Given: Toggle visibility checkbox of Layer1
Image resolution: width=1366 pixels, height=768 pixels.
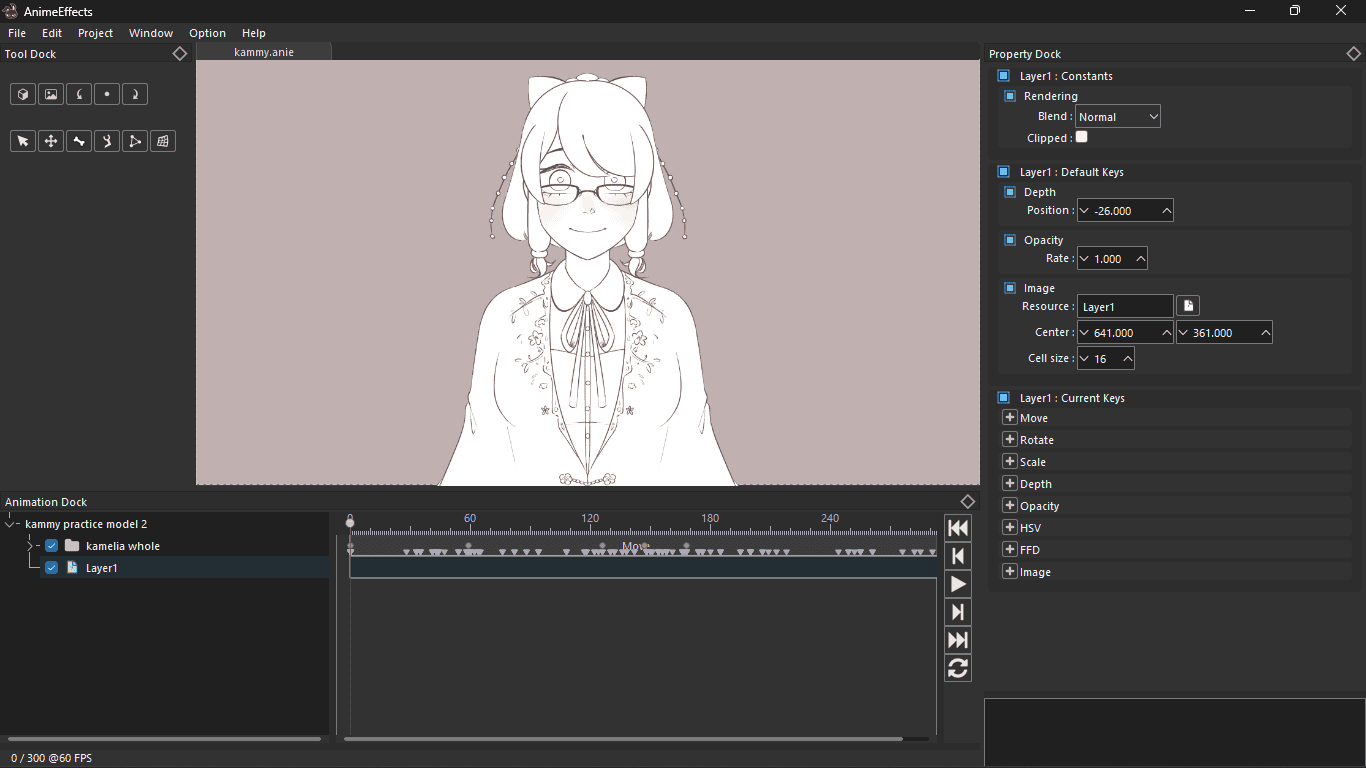Looking at the screenshot, I should pyautogui.click(x=51, y=567).
